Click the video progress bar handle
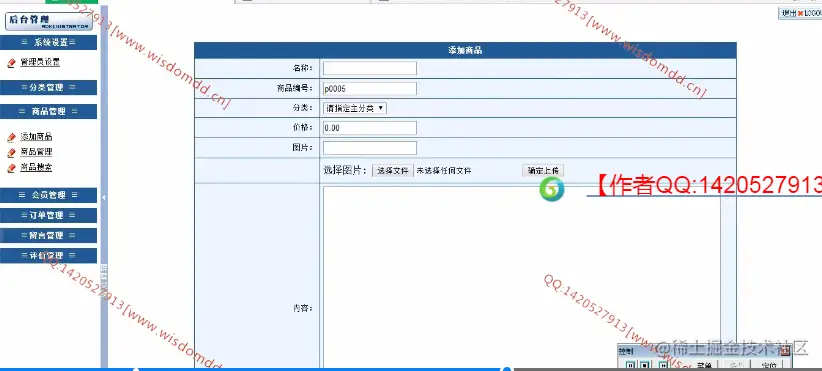Screen dimensions: 822x371 [x=507, y=369]
